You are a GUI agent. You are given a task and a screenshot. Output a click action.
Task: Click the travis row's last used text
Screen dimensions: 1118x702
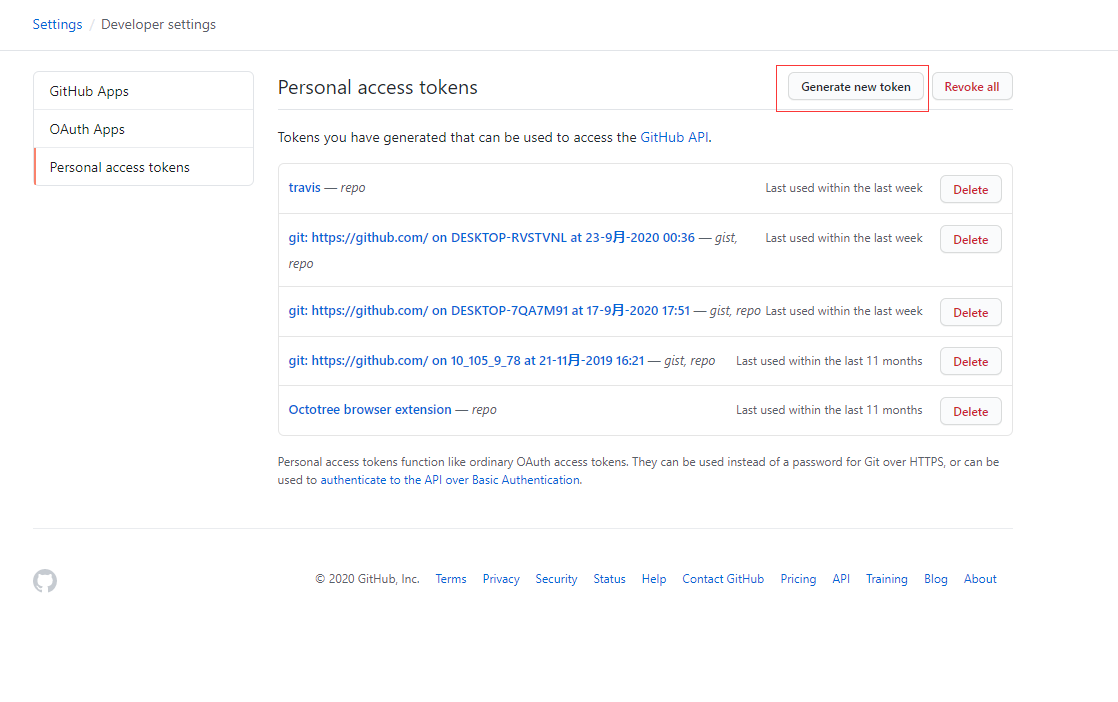click(x=844, y=188)
